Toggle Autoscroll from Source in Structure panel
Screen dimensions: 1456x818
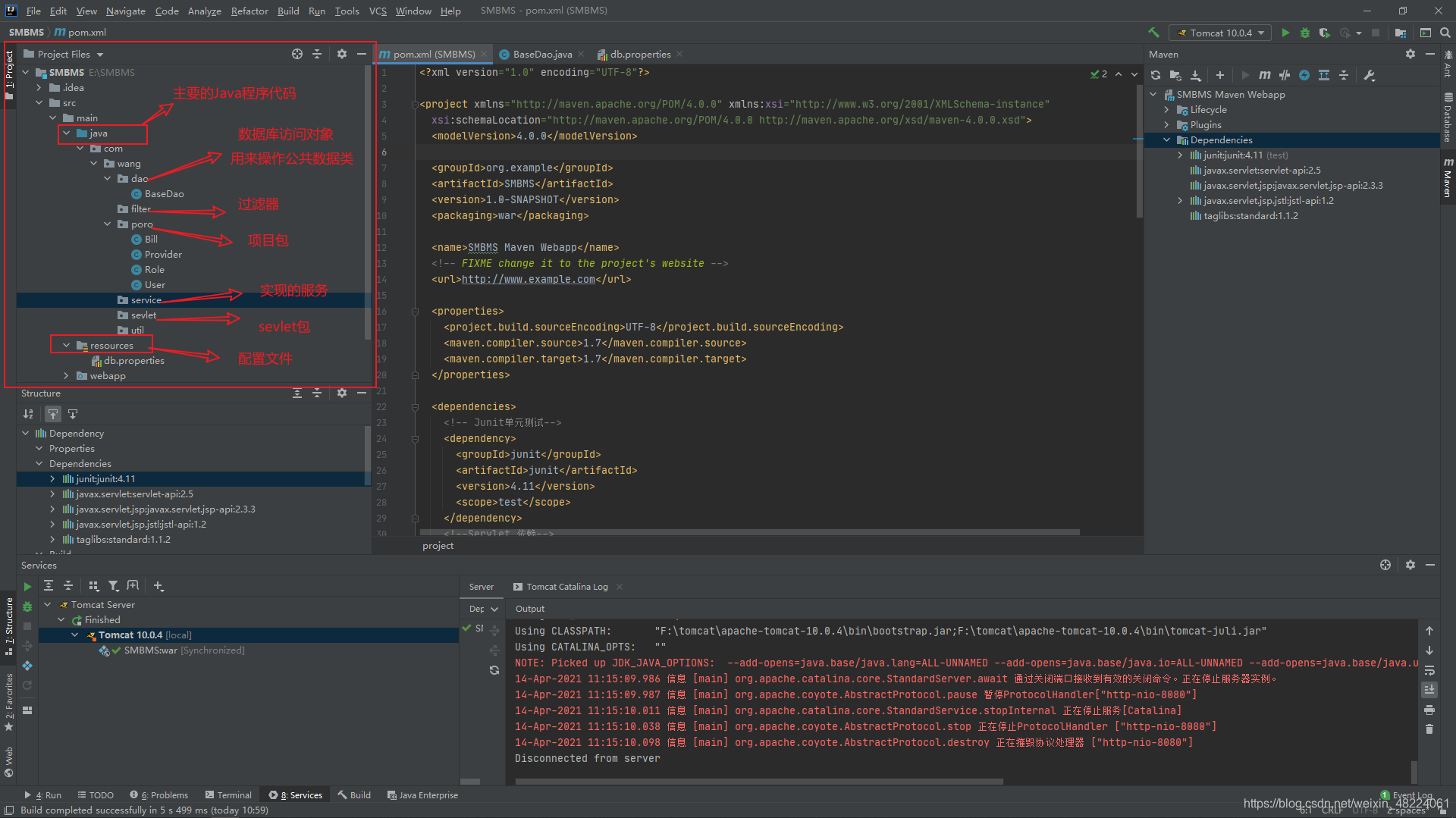73,414
